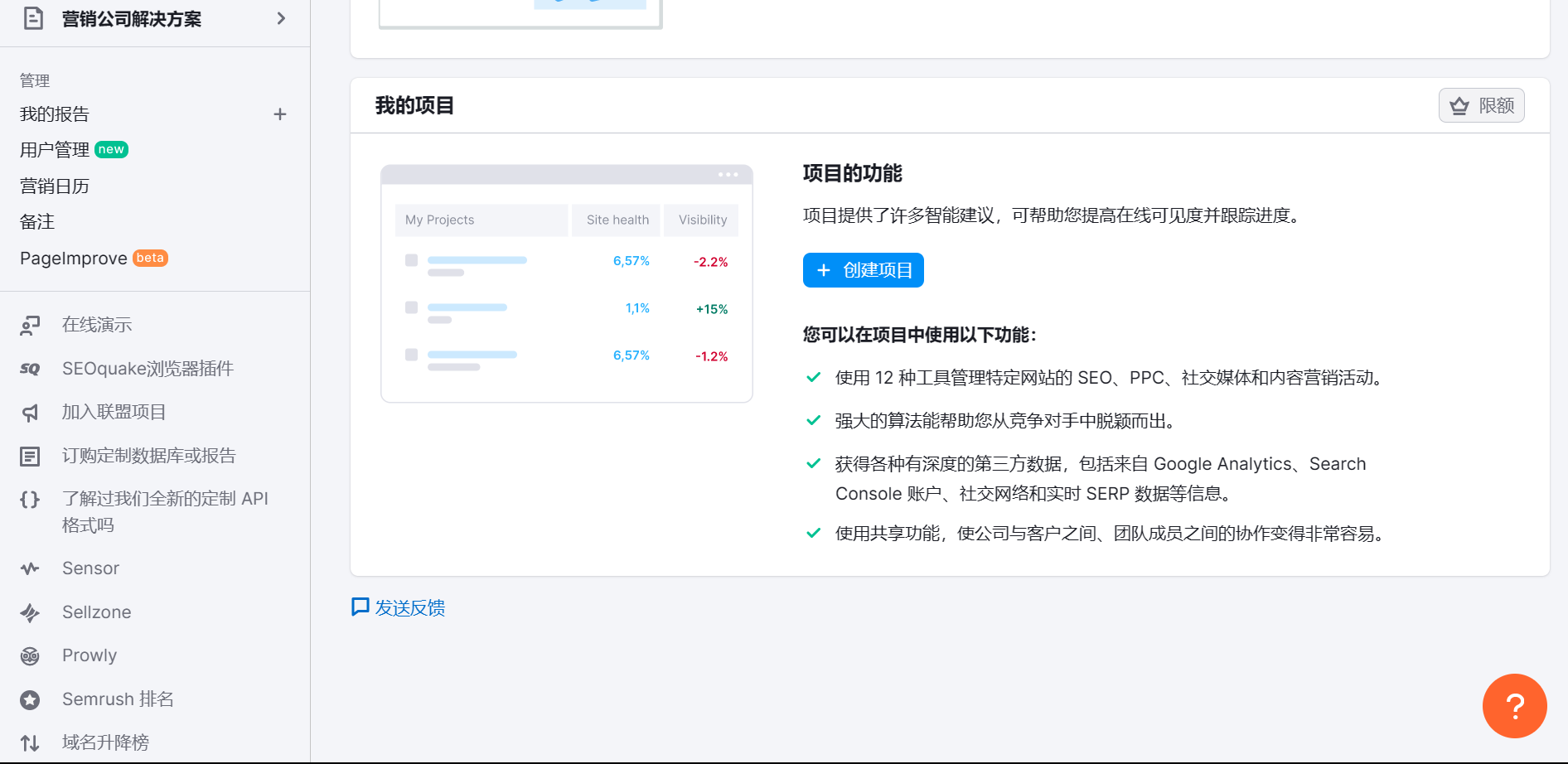Open the Sensor pulse icon

30,568
